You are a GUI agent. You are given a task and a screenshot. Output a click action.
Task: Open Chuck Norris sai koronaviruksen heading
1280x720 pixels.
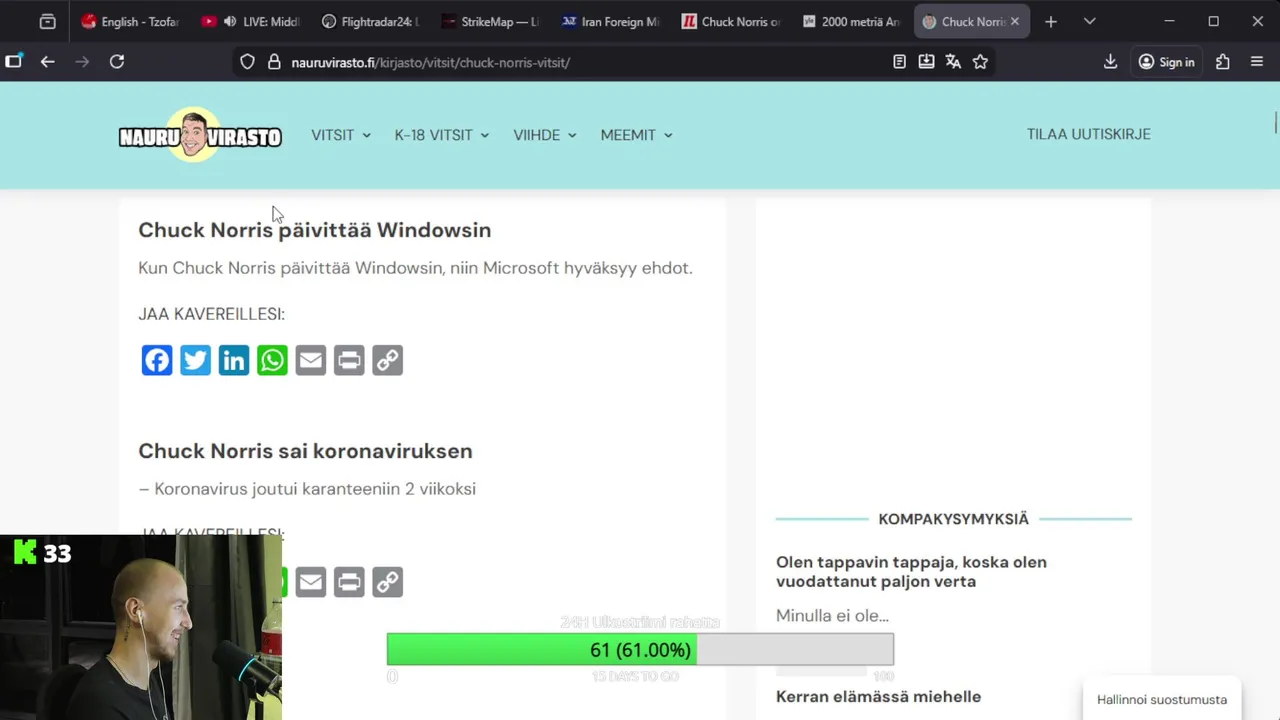305,451
